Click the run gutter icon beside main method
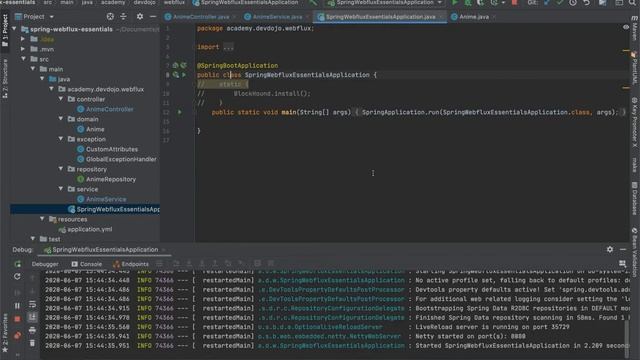 point(180,112)
